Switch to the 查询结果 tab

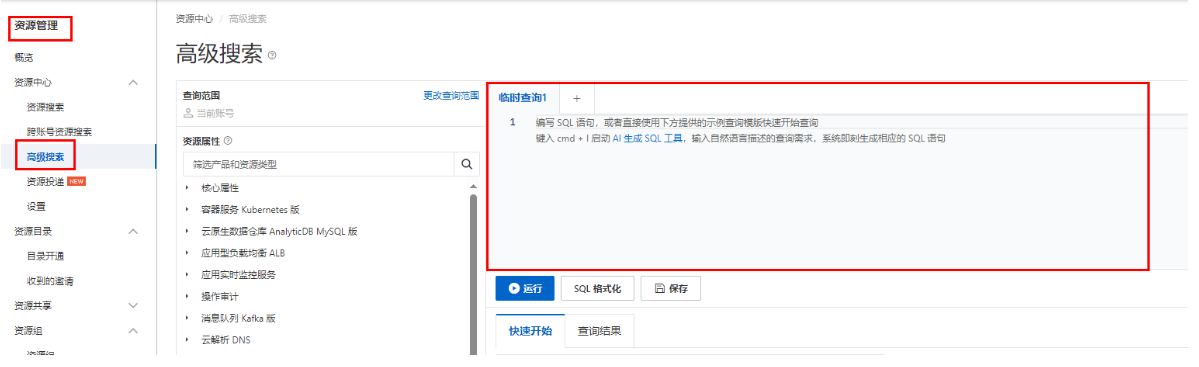(x=599, y=332)
